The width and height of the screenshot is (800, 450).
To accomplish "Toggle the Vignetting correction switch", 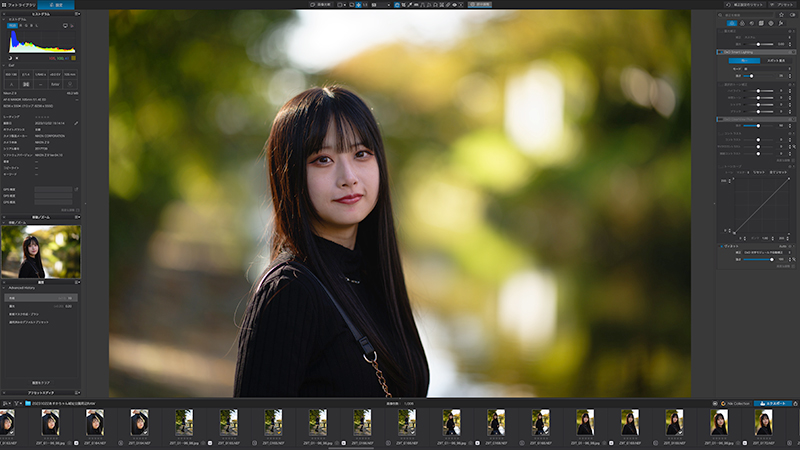I will (721, 246).
